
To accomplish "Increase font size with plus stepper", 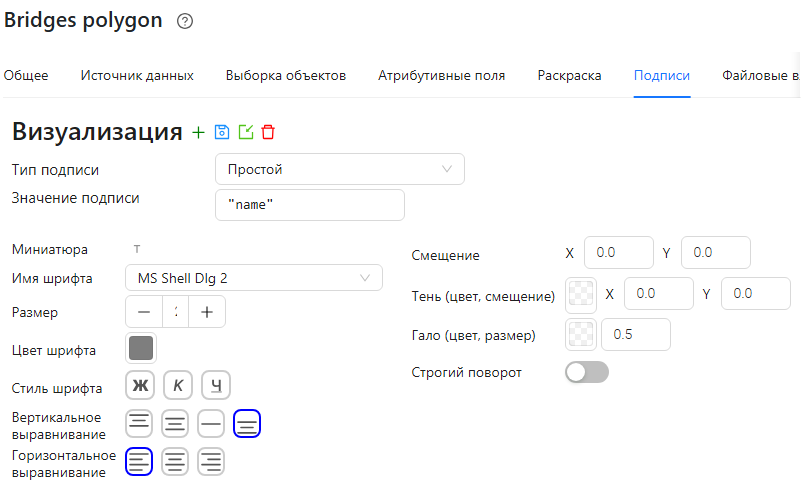I will 207,312.
